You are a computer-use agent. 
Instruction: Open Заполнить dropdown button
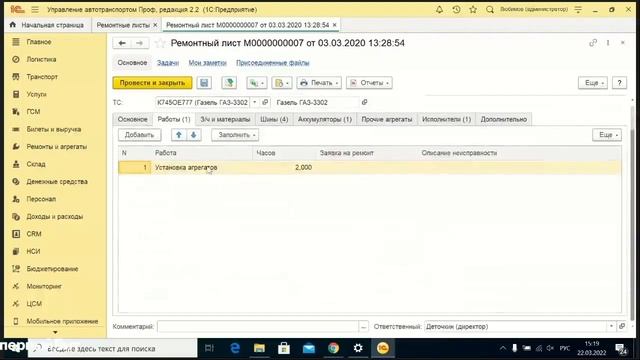tap(235, 135)
